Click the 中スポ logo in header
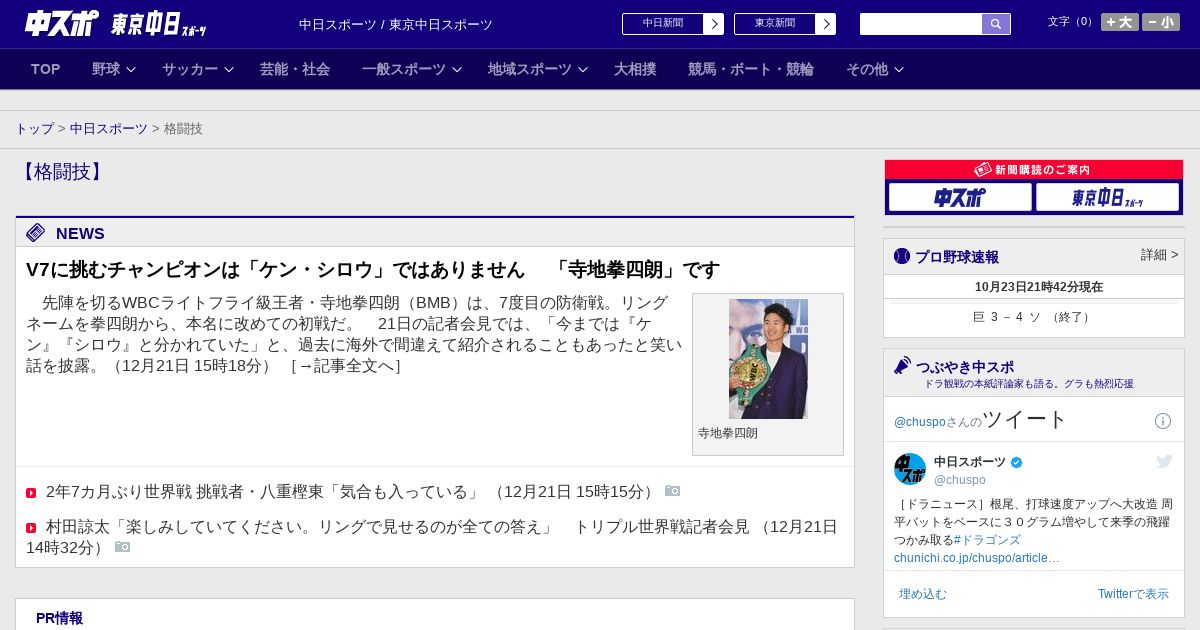This screenshot has width=1200, height=630. pyautogui.click(x=62, y=23)
